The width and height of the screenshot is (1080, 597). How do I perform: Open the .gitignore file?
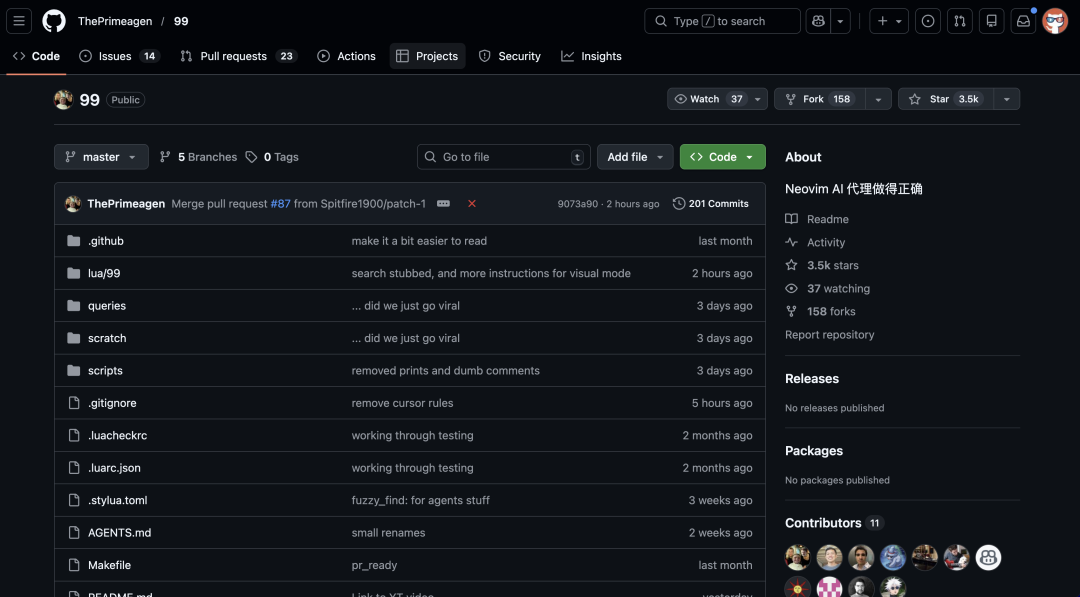tap(112, 403)
